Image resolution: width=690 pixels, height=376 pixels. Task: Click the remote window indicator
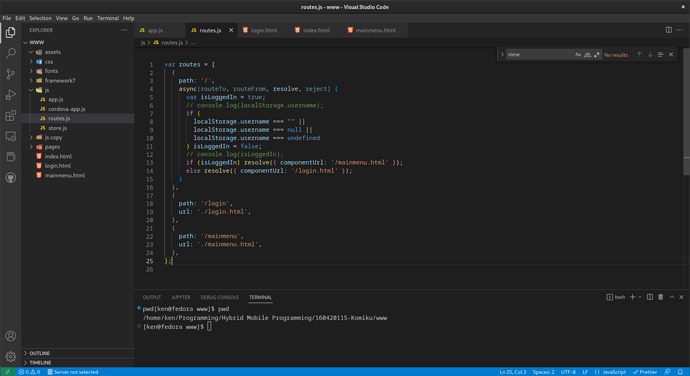[x=7, y=372]
